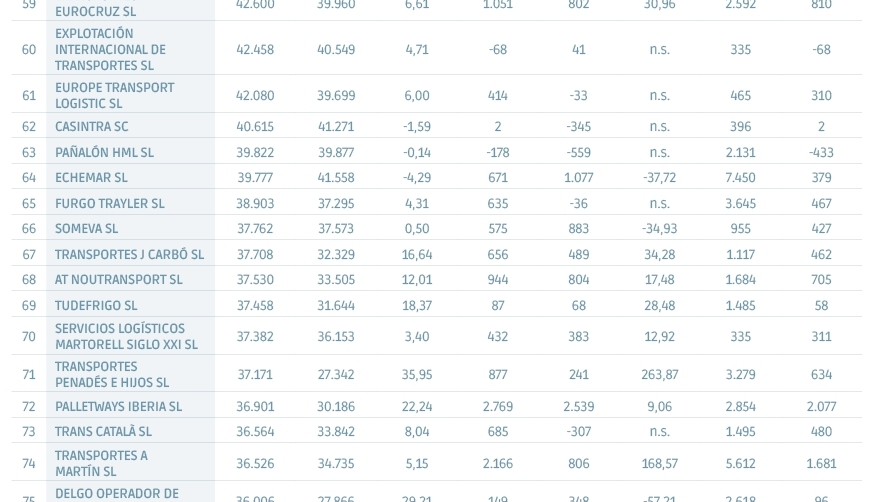This screenshot has width=893, height=502.
Task: Click the TRANSPORTES PENADÉS E HIJOS SL name
Action: tap(112, 375)
